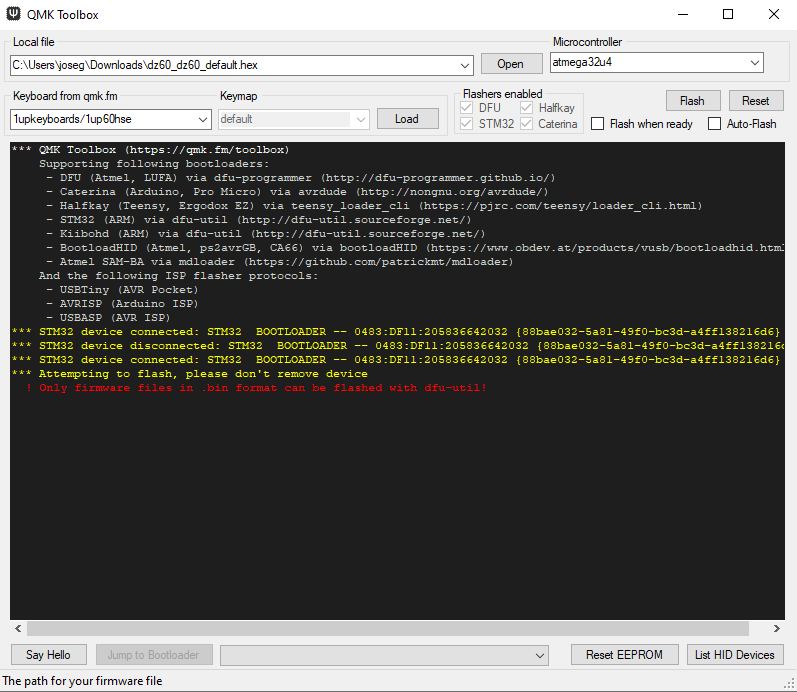The width and height of the screenshot is (797, 692).
Task: Click the log scroll left arrow
Action: (x=18, y=628)
